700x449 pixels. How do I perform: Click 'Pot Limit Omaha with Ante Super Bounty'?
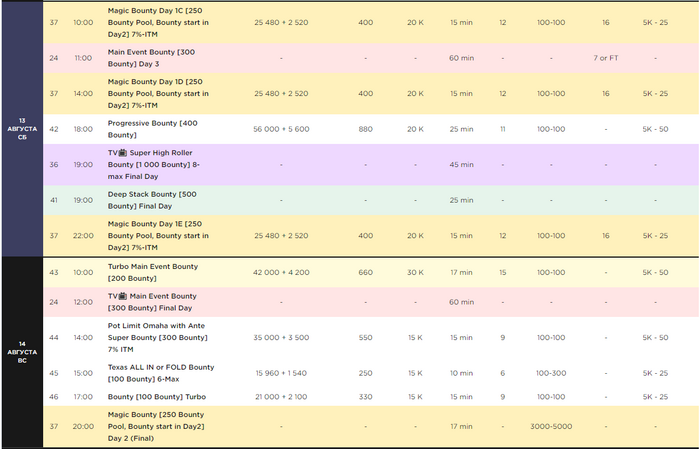pyautogui.click(x=158, y=337)
